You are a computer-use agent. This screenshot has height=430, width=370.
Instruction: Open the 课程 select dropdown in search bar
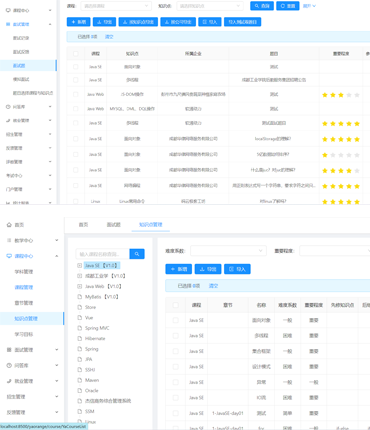(x=116, y=6)
